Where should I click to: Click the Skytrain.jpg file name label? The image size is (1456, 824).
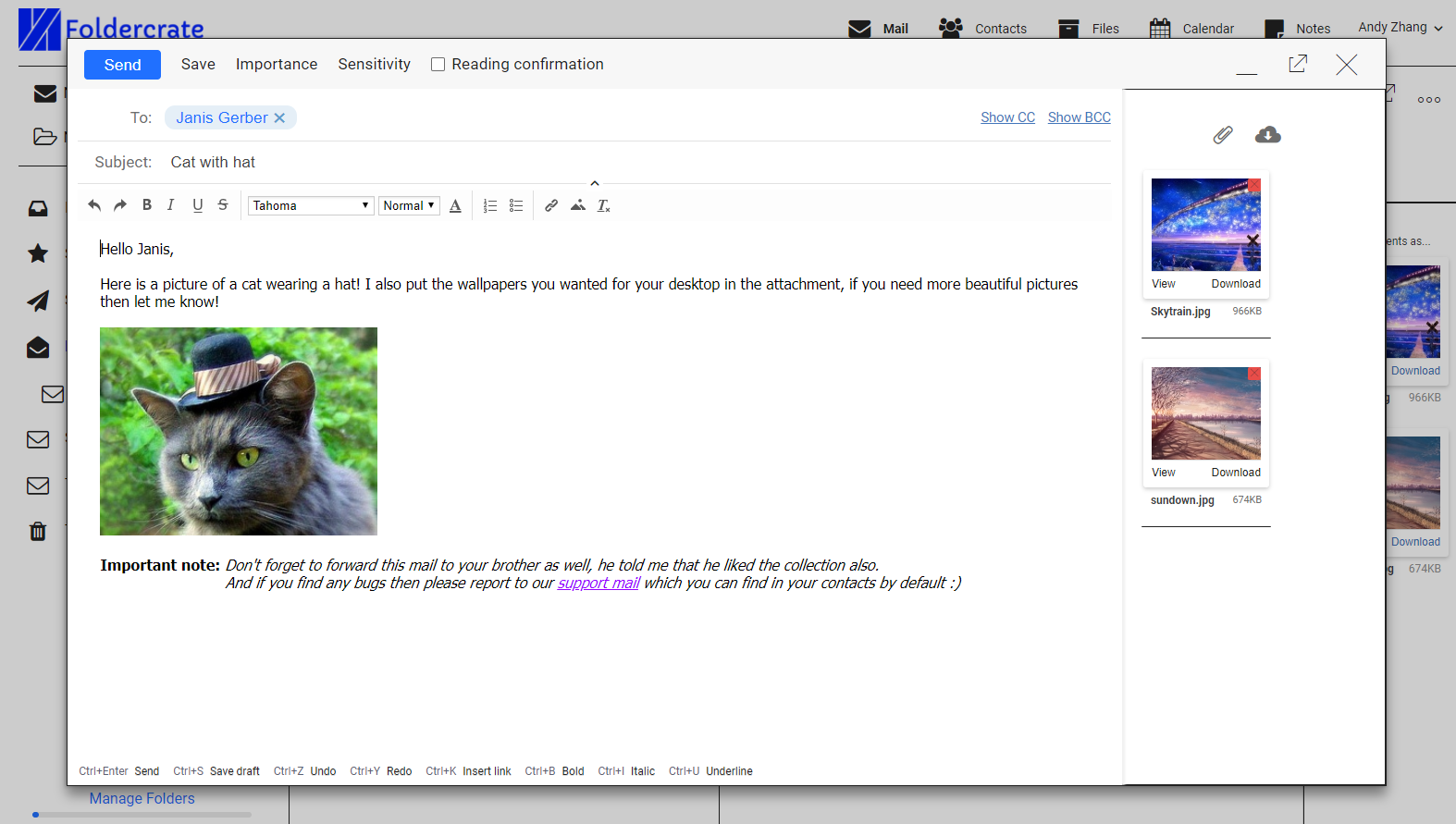pyautogui.click(x=1180, y=312)
